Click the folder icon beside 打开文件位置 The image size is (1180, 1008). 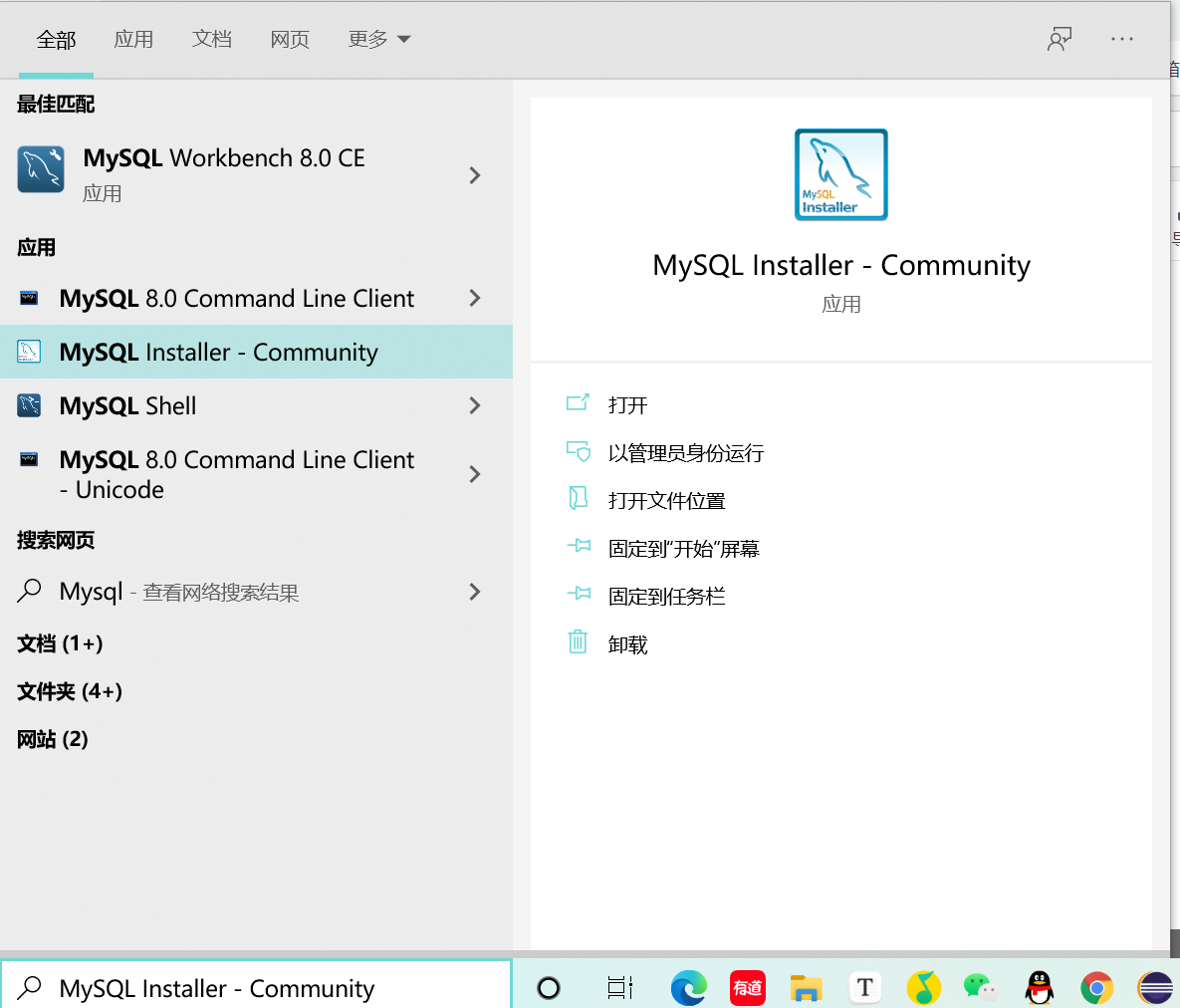[578, 498]
